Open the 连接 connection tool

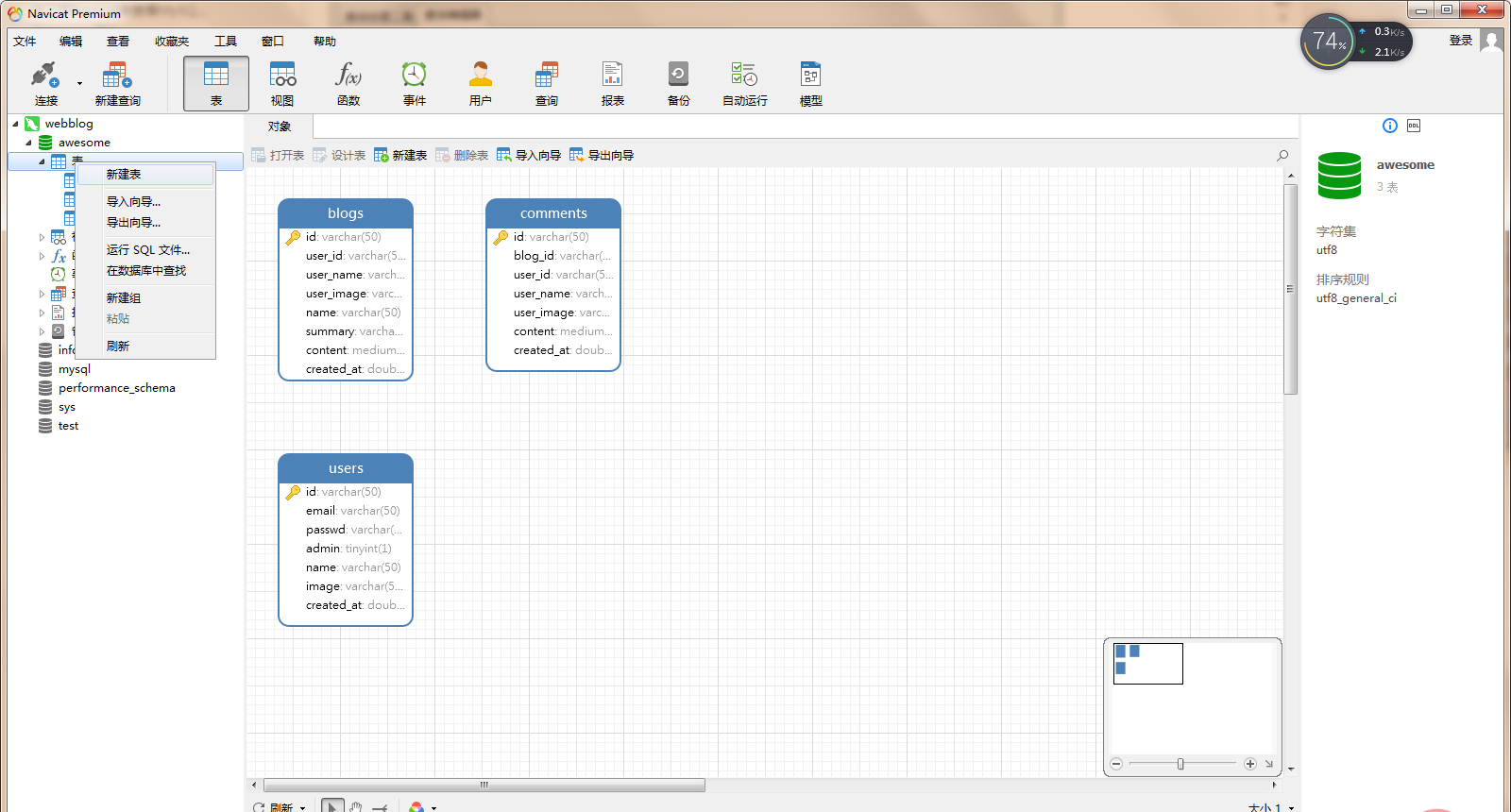pos(45,83)
